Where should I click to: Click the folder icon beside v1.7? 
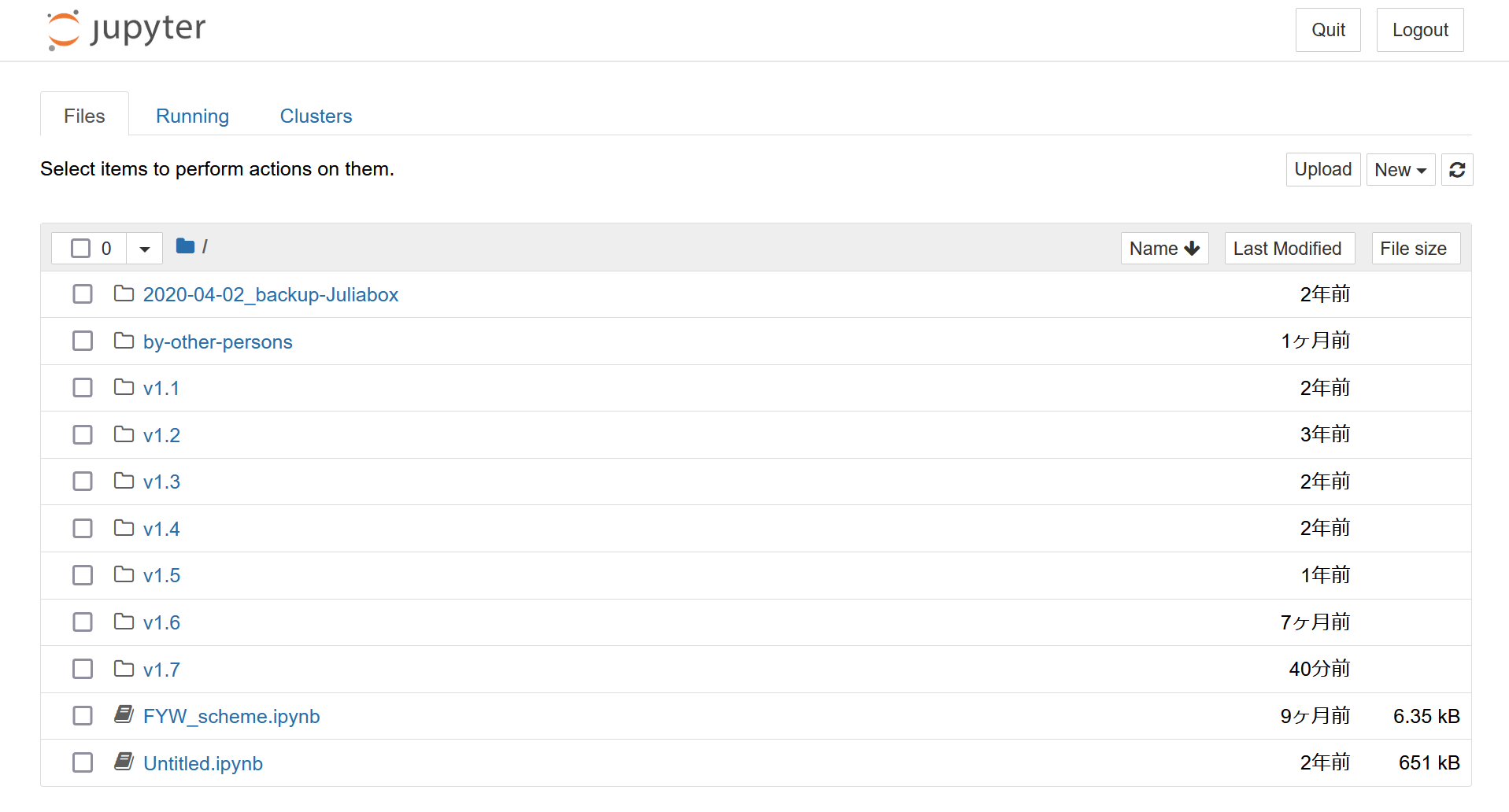(x=124, y=669)
